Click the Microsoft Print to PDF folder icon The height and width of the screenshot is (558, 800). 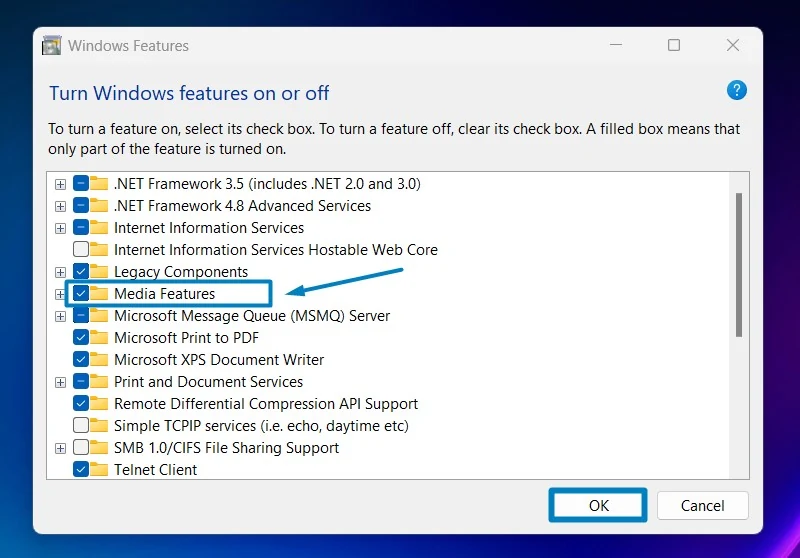(99, 337)
